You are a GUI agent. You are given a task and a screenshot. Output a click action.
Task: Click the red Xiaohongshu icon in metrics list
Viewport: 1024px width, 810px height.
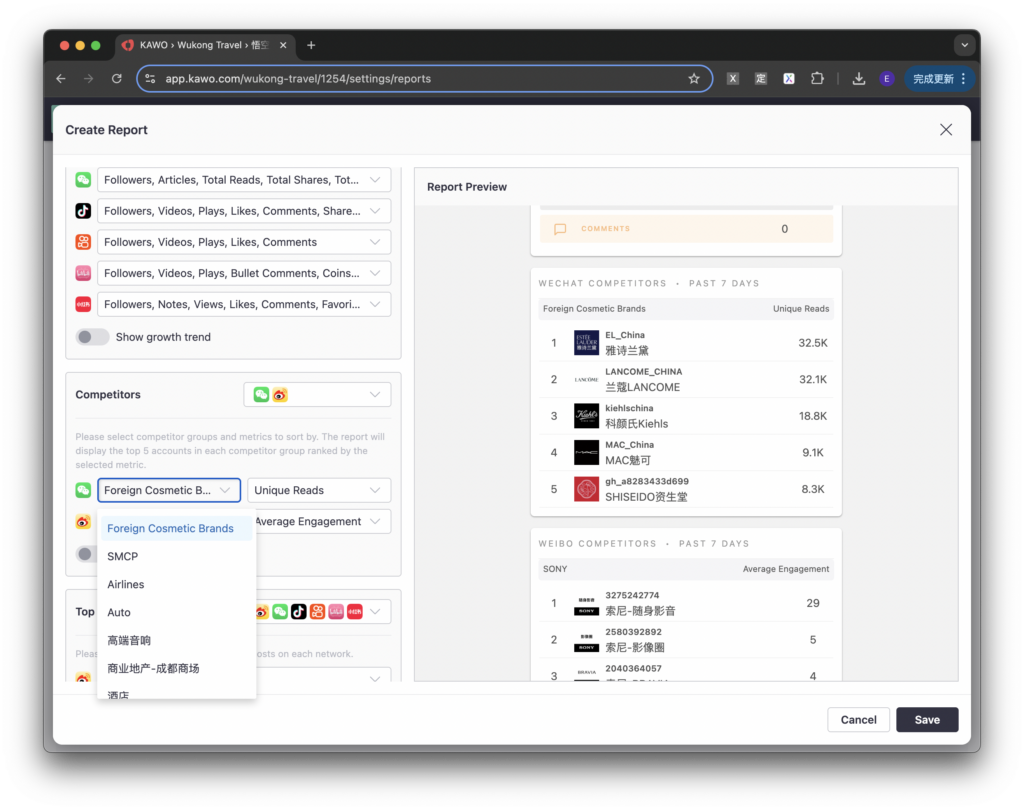(83, 304)
